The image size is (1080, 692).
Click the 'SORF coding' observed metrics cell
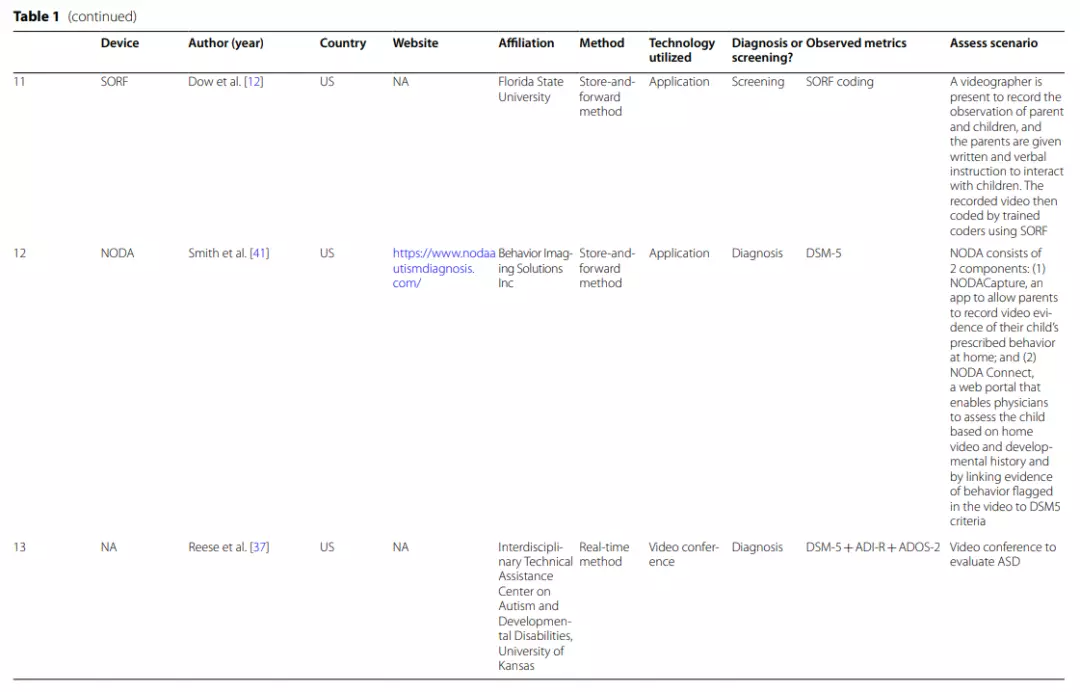tap(840, 81)
